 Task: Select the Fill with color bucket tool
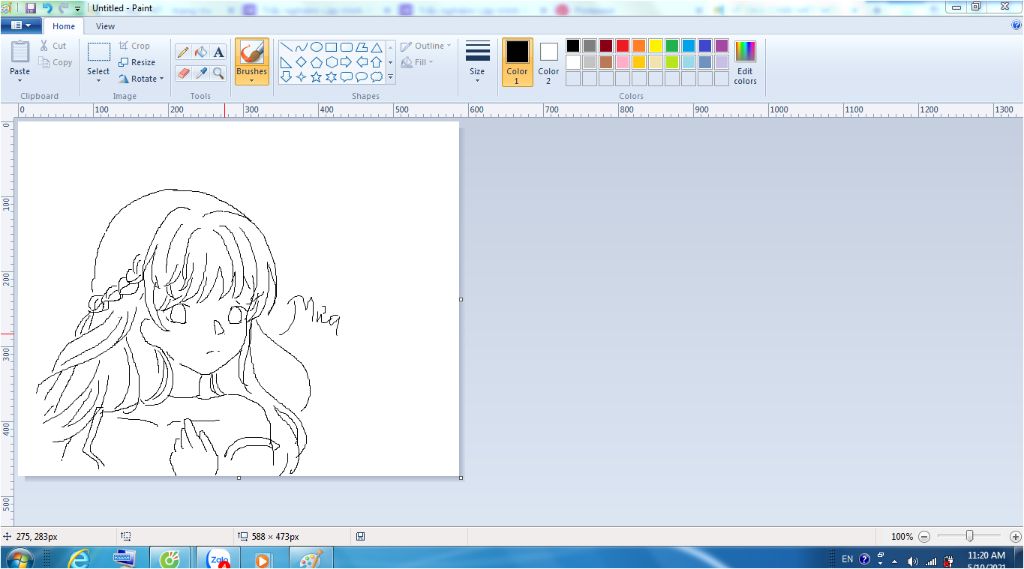pos(201,52)
